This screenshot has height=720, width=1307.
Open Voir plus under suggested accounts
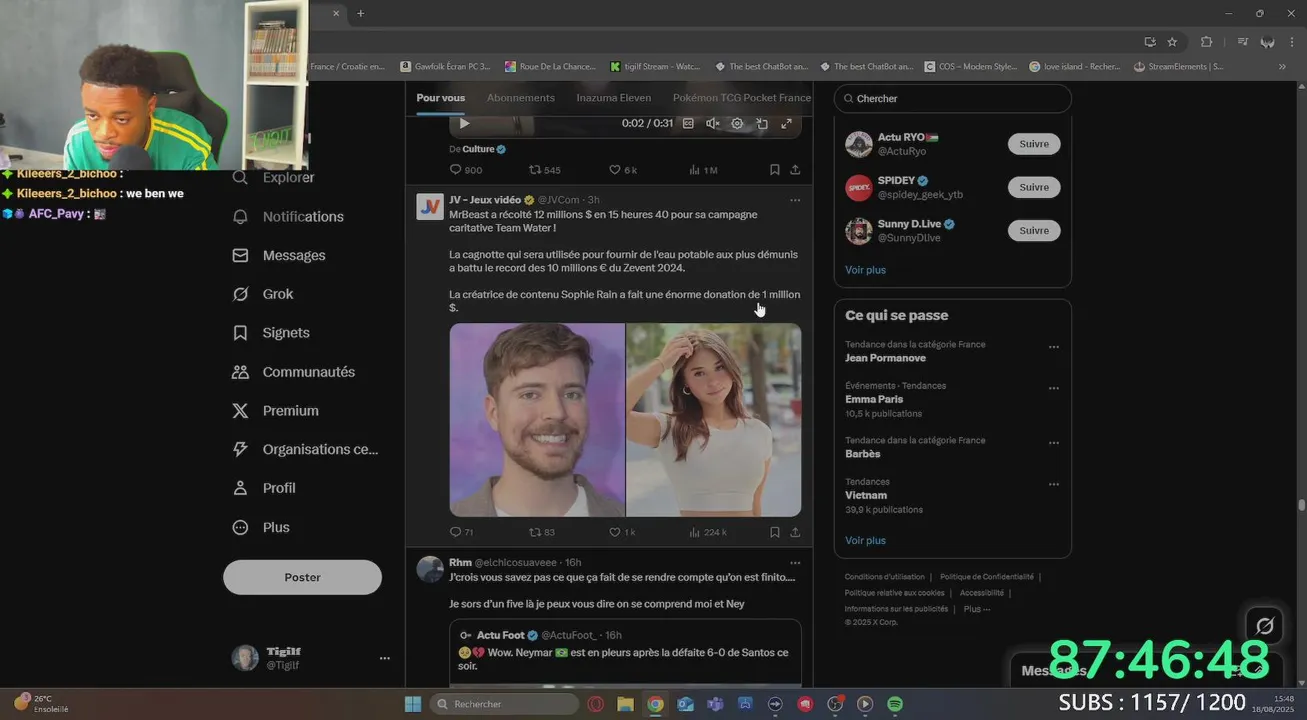coord(865,270)
